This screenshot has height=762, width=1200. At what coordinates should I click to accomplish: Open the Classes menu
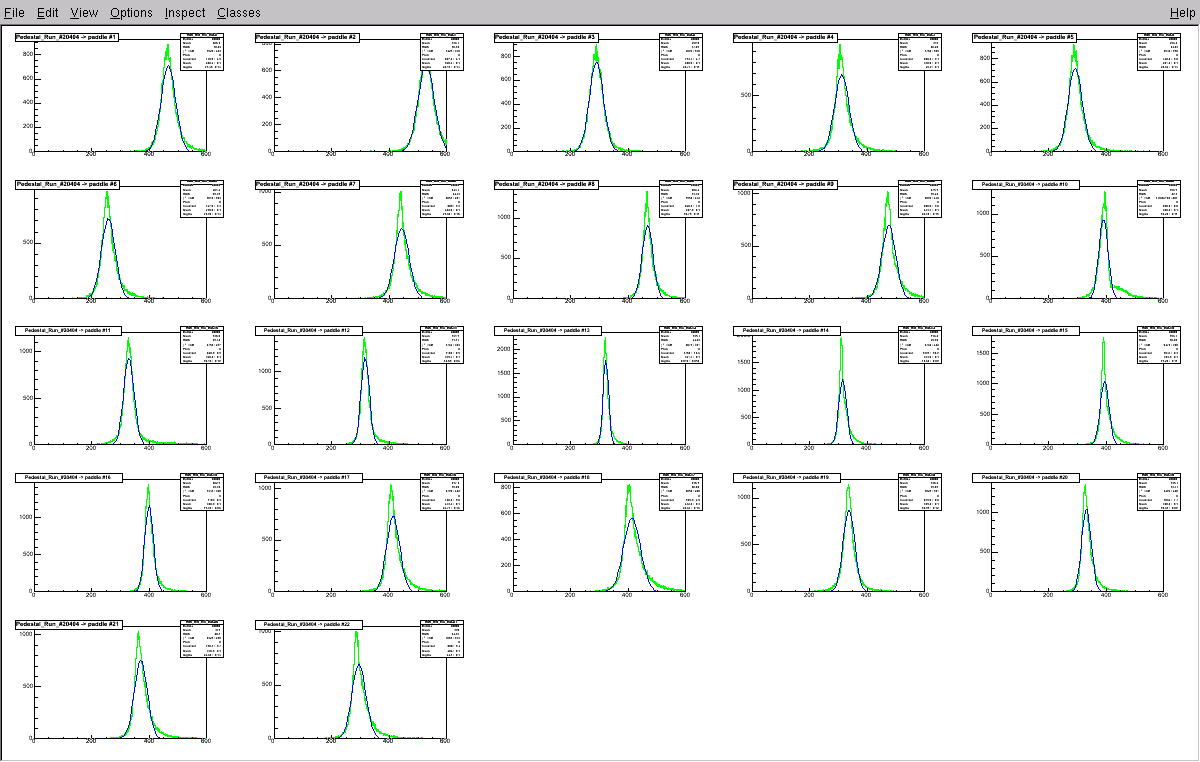click(x=238, y=12)
